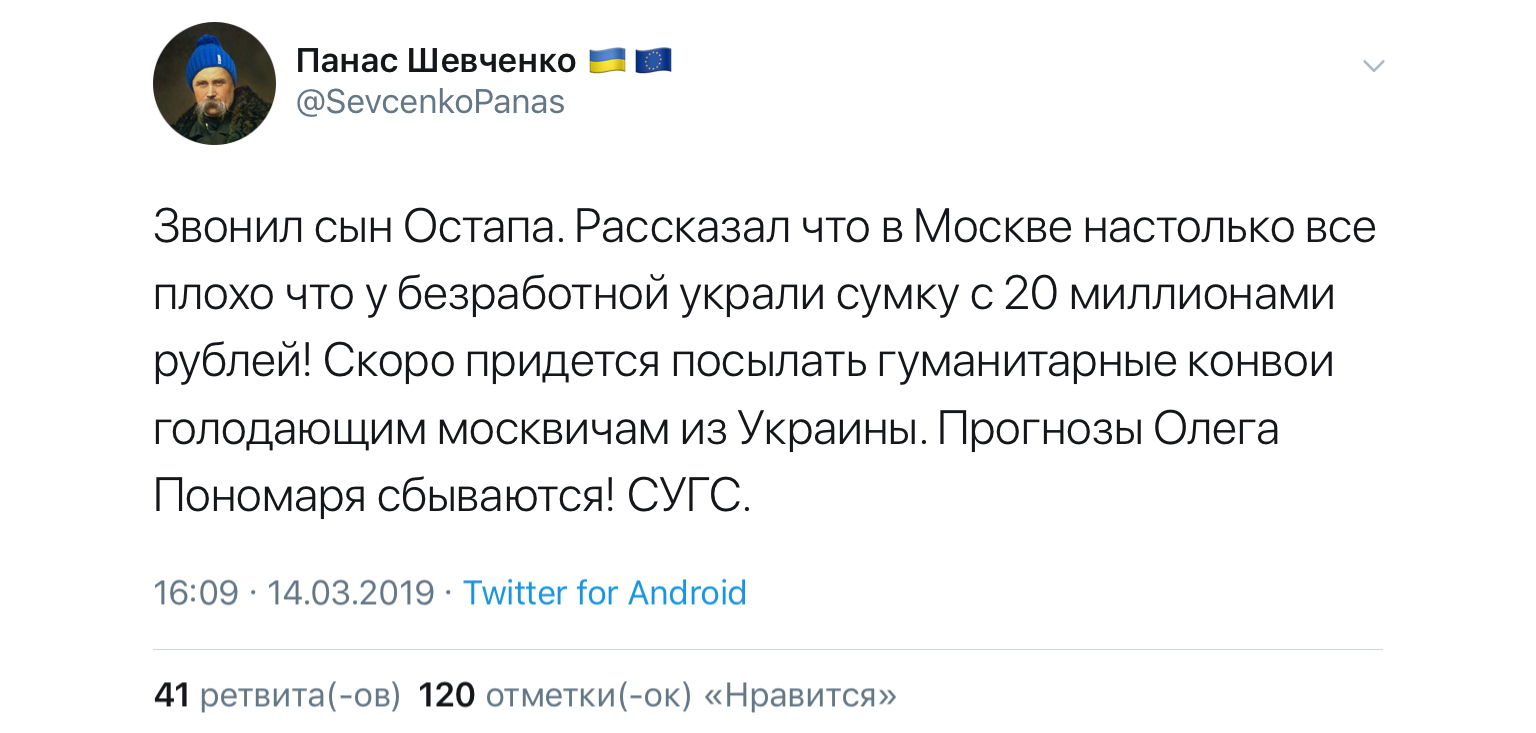This screenshot has width=1536, height=733.
Task: View the 41 retweets count
Action: coord(171,695)
